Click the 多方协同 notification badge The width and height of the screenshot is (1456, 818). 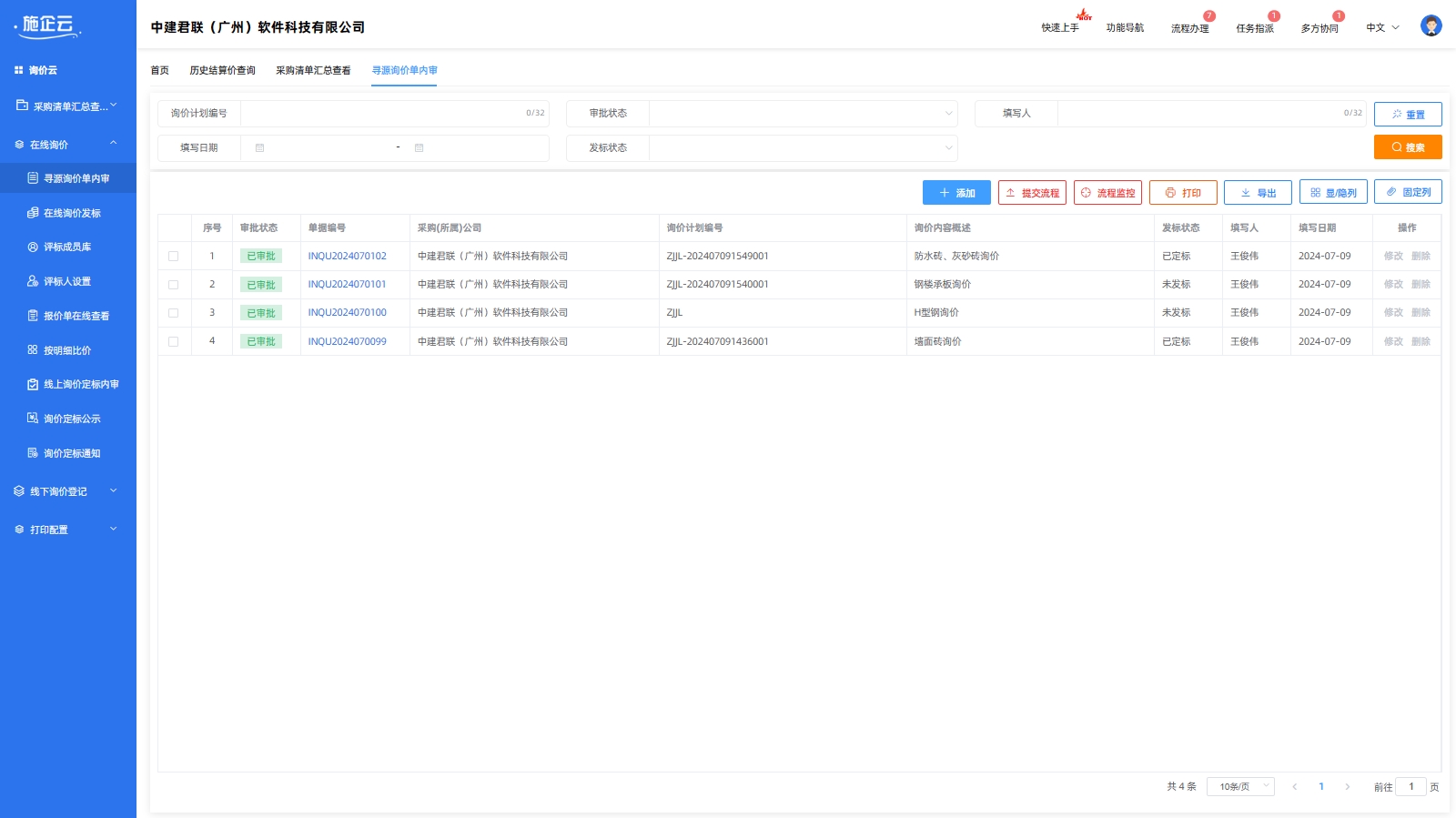(x=1339, y=15)
